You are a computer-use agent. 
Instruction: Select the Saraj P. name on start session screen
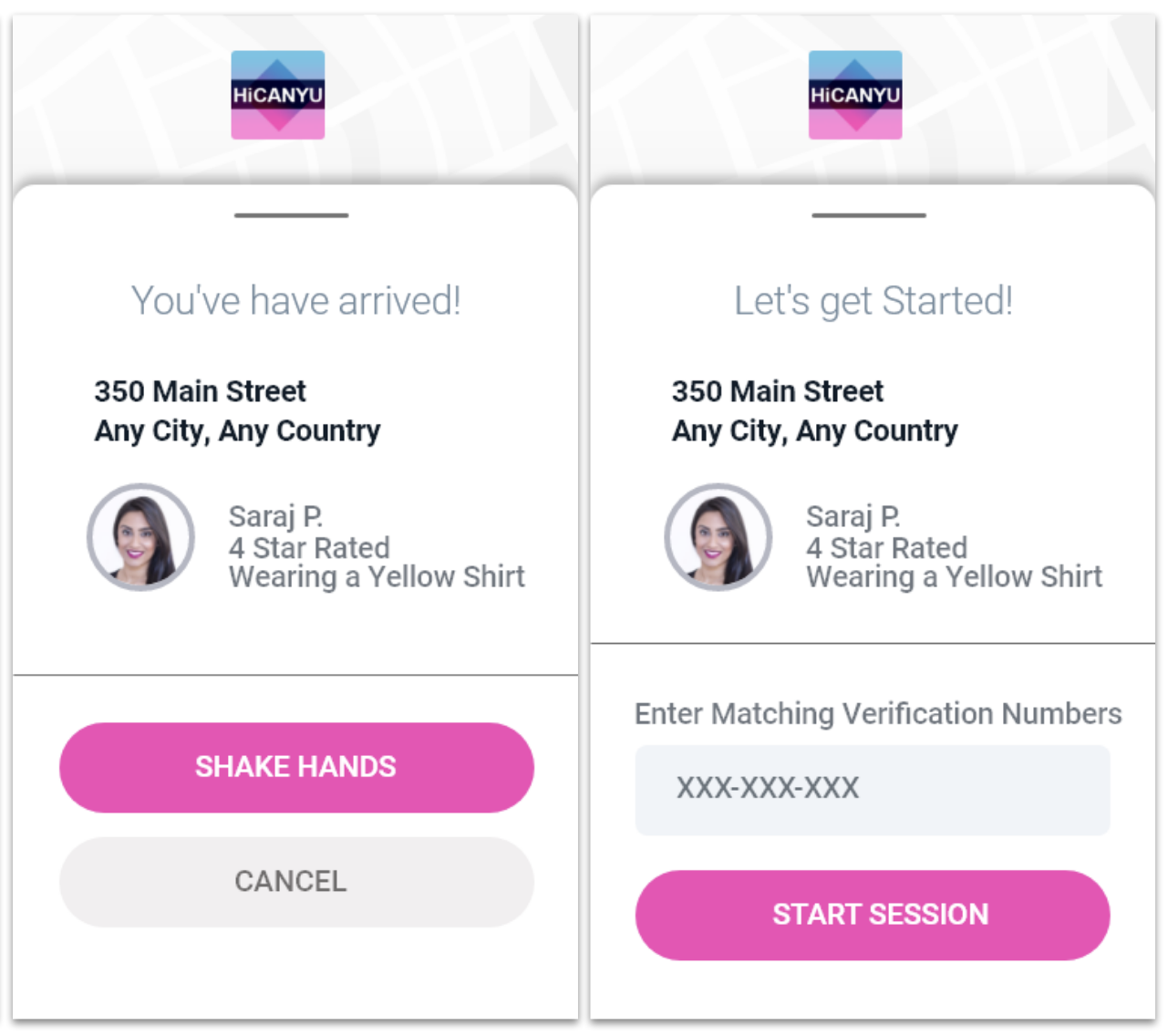tap(853, 516)
